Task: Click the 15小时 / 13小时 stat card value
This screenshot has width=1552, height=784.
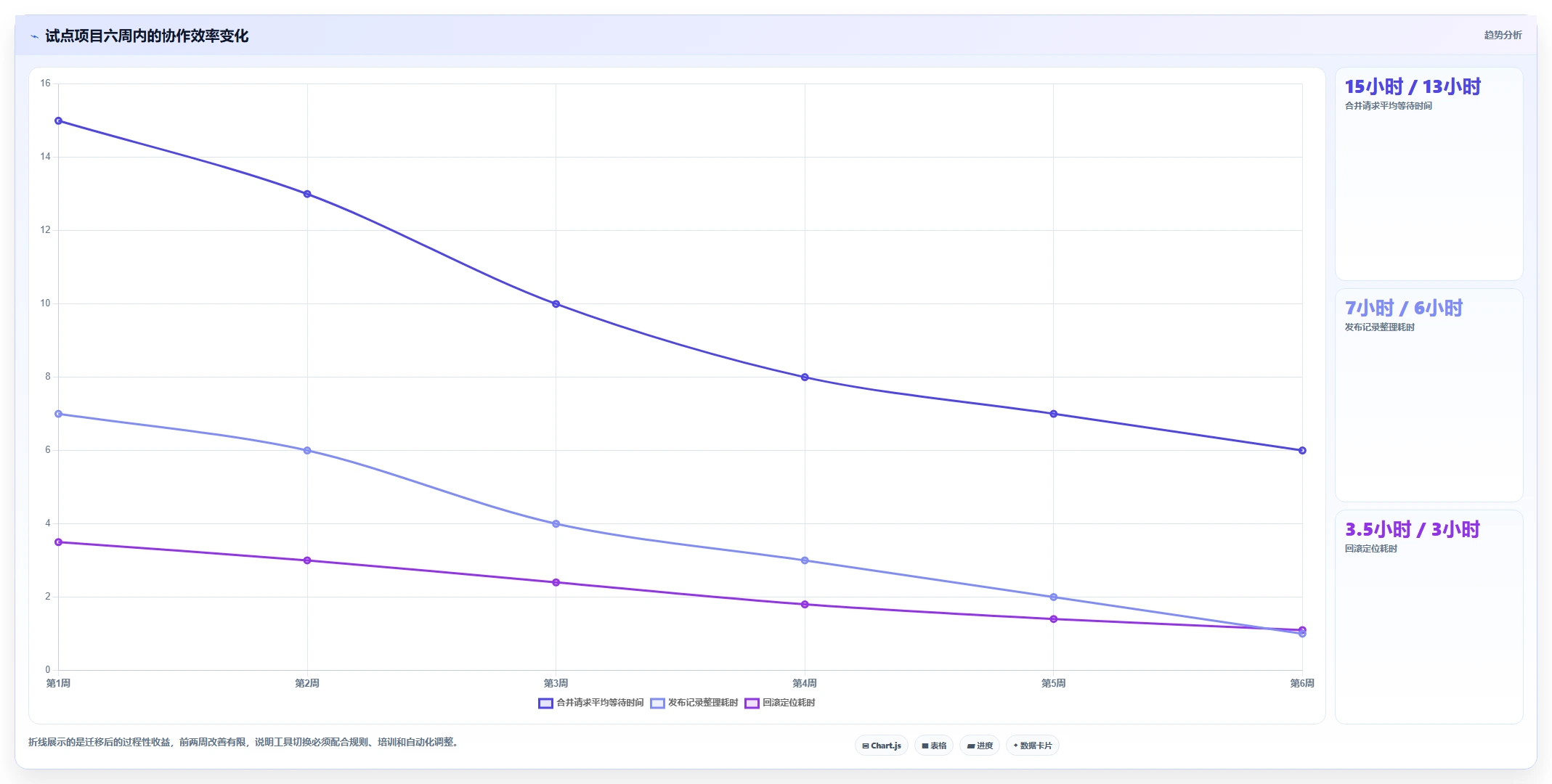Action: pyautogui.click(x=1413, y=87)
